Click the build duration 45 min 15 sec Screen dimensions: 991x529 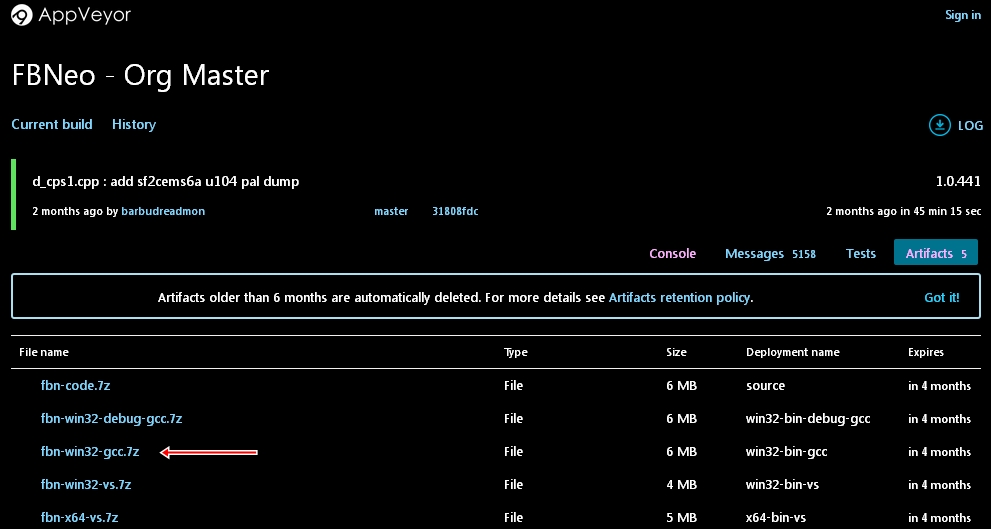(x=947, y=211)
